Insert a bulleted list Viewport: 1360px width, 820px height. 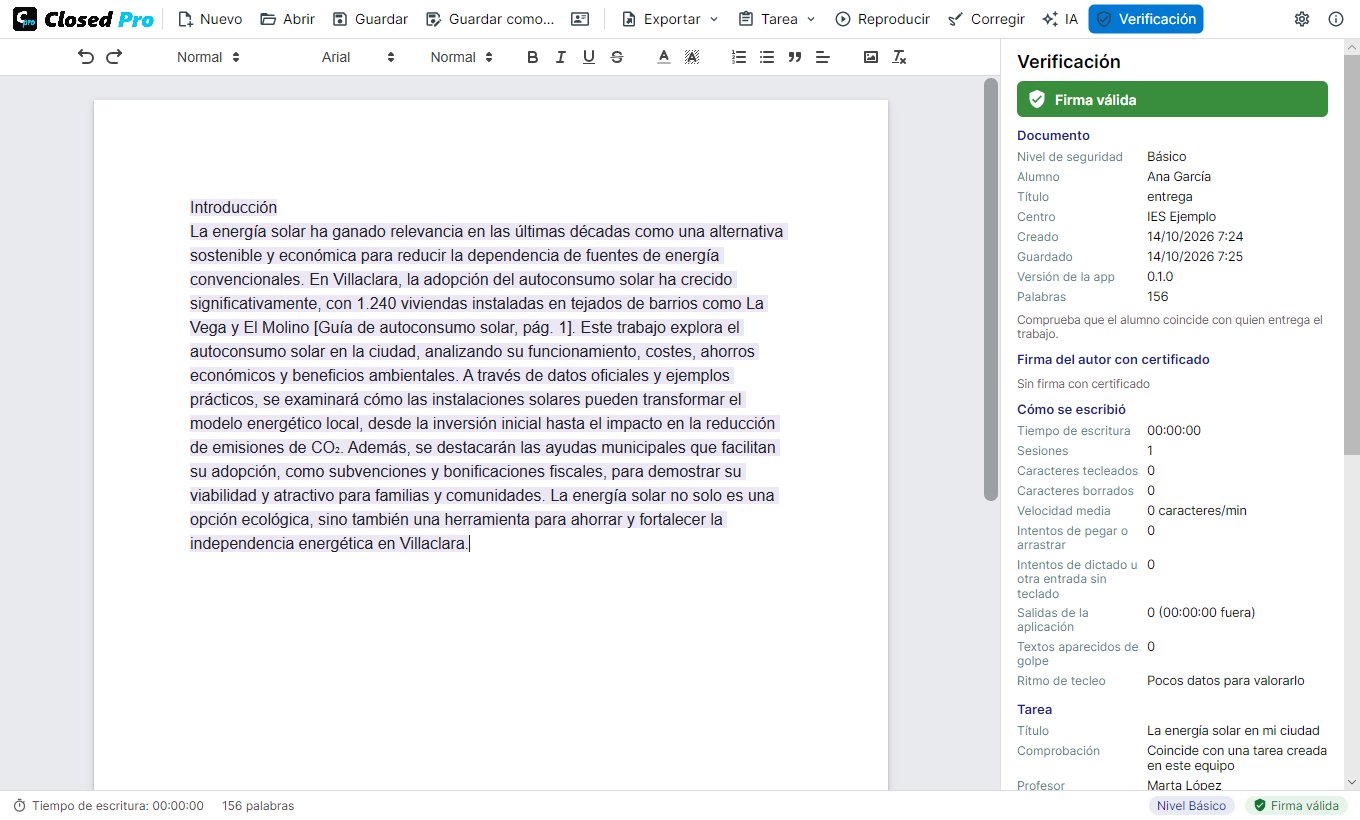click(x=767, y=57)
